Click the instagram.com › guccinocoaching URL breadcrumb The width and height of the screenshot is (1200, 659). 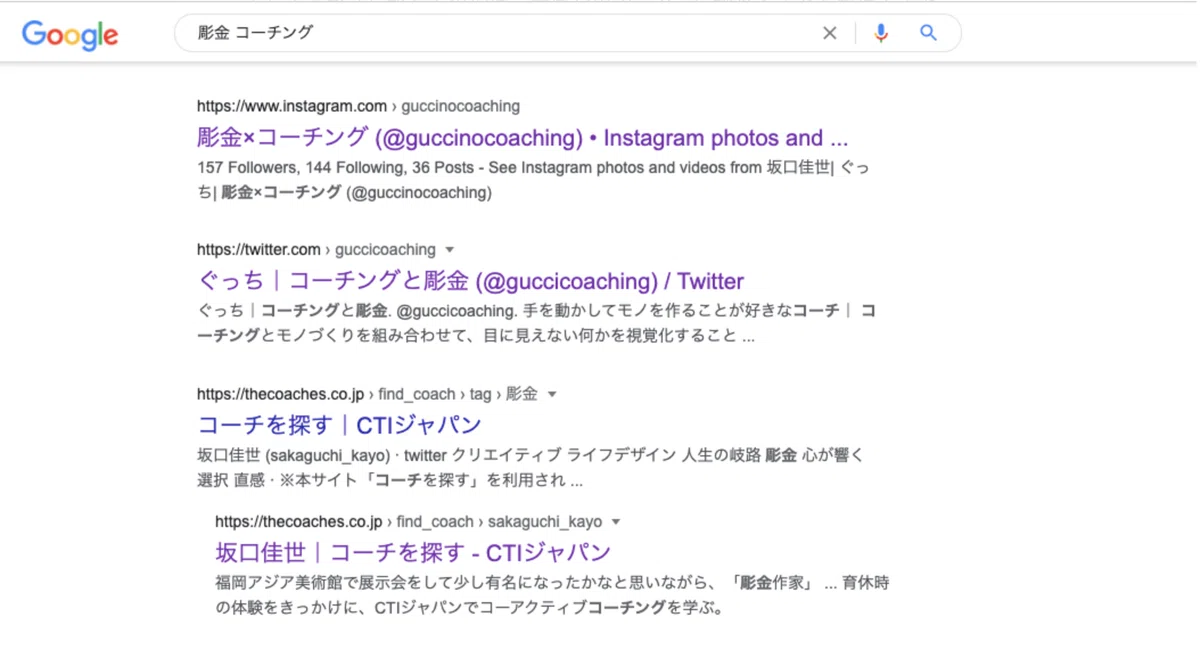358,106
